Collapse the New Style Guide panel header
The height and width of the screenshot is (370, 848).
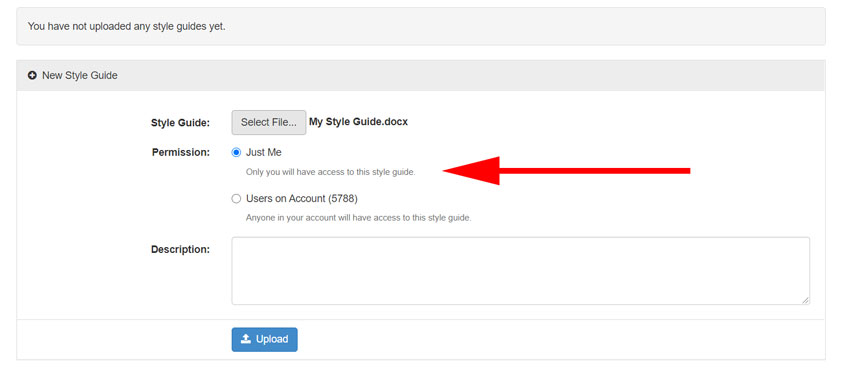pos(421,76)
